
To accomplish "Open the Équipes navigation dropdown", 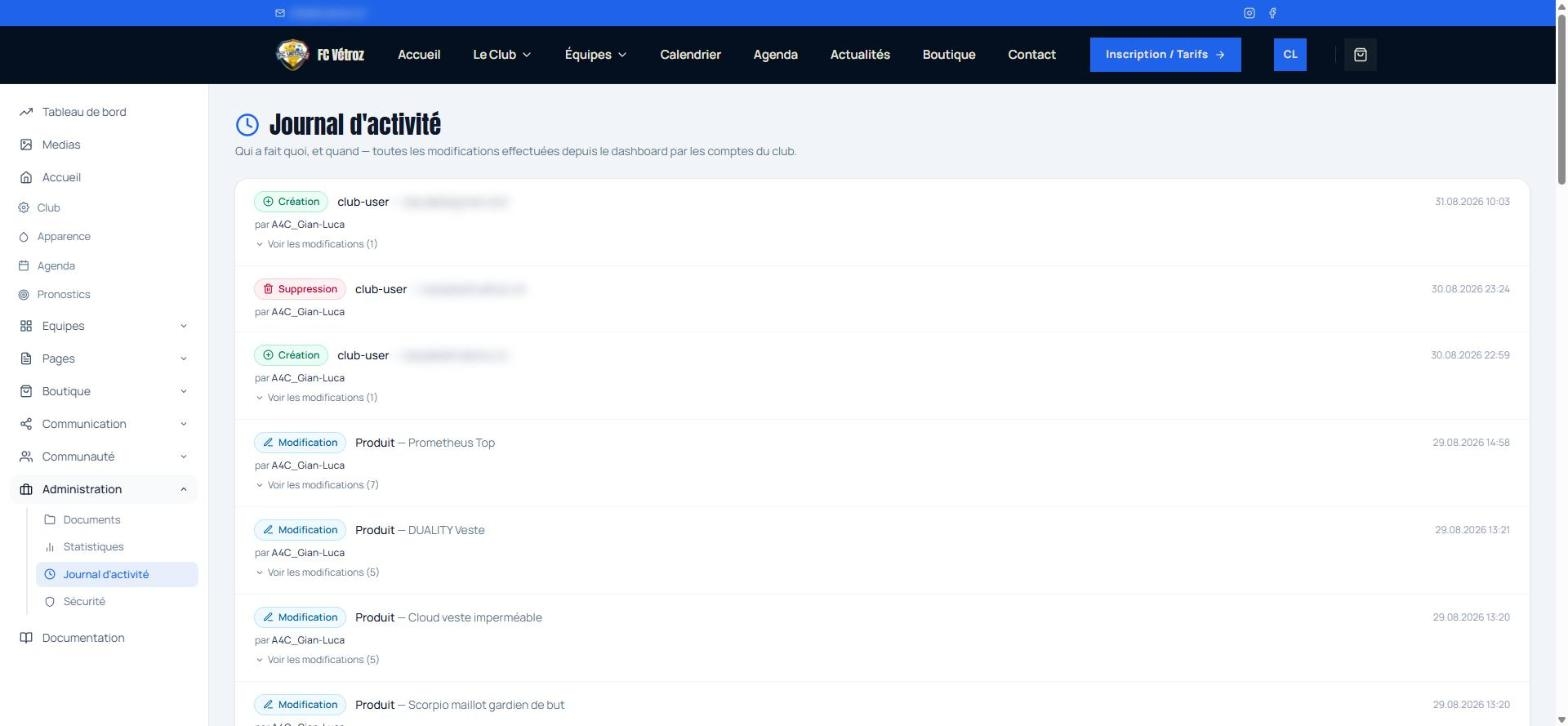I will click(x=596, y=55).
